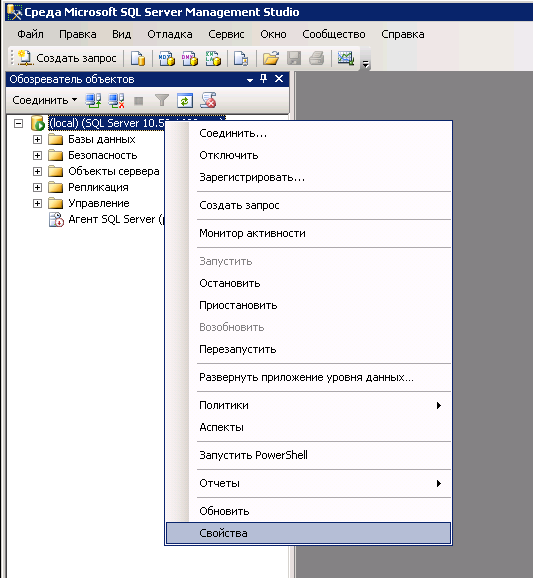Choose Зарегистрировать... in the context menu
Screen dimensions: 533x578
[308, 177]
